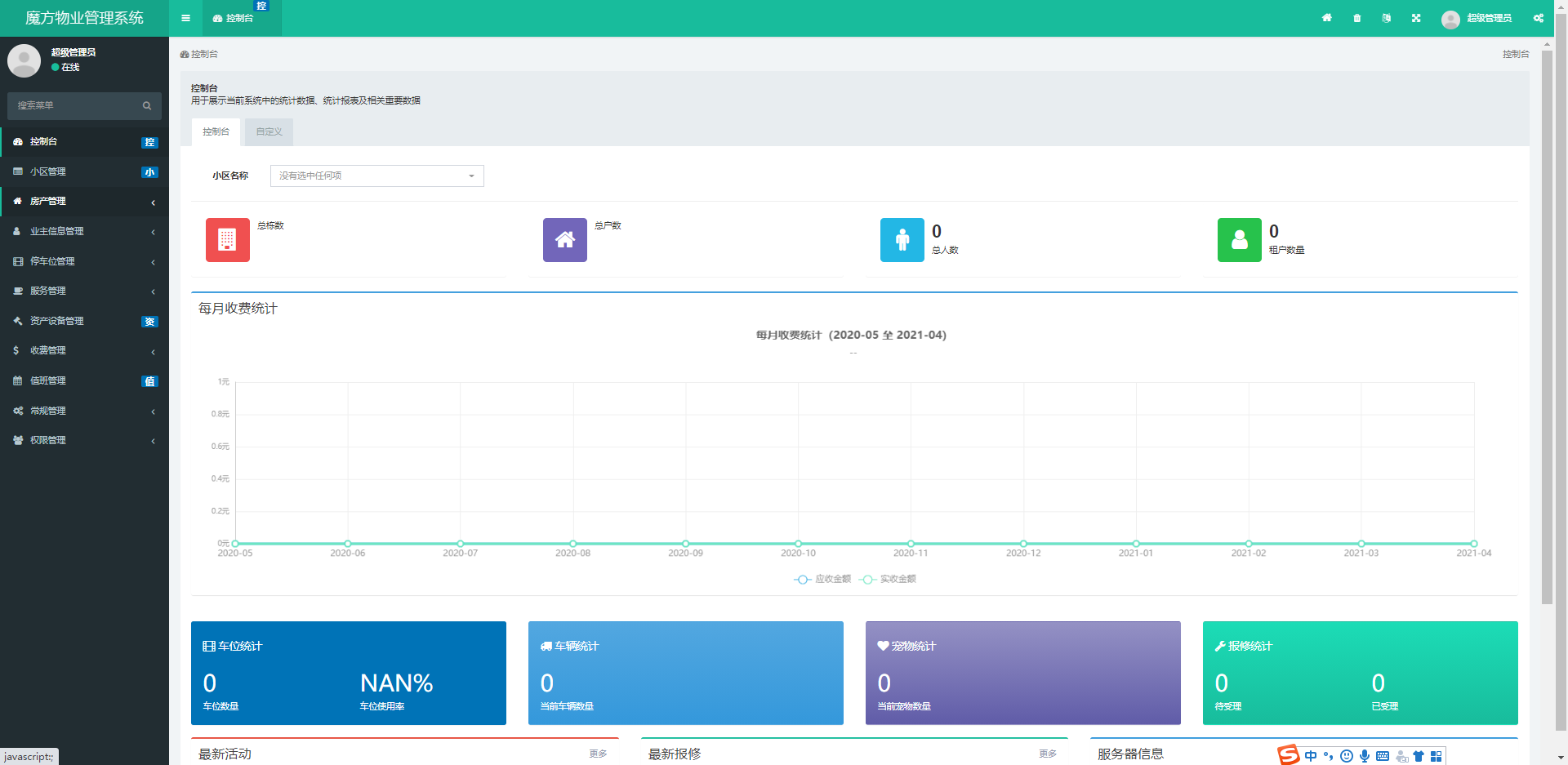Toggle the sidebar hamburger menu

(x=185, y=18)
